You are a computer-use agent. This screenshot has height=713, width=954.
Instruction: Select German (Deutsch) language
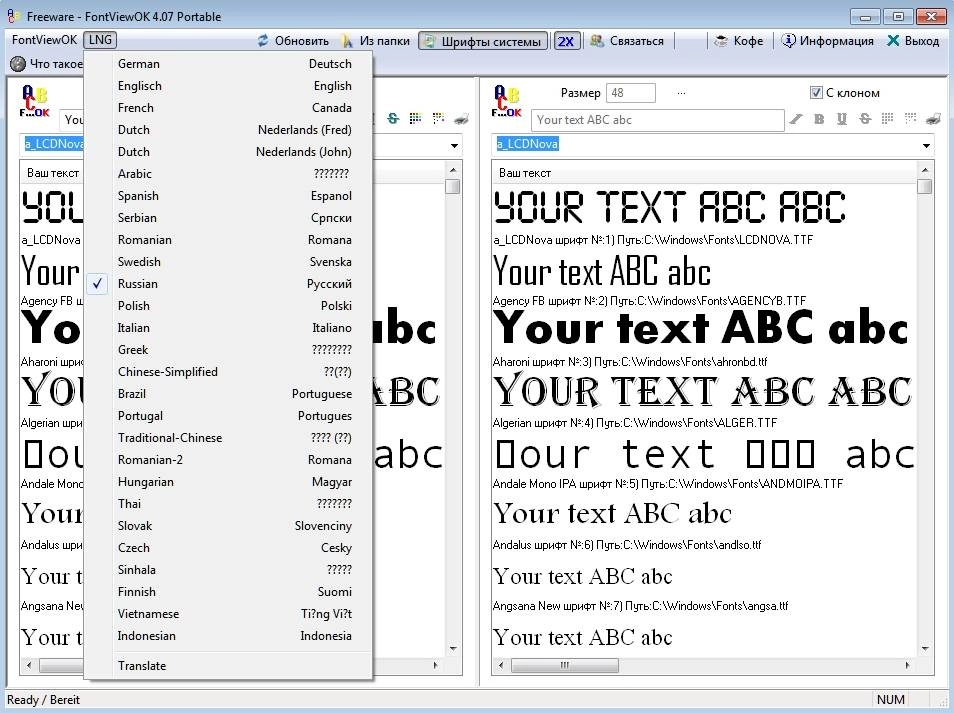click(229, 64)
